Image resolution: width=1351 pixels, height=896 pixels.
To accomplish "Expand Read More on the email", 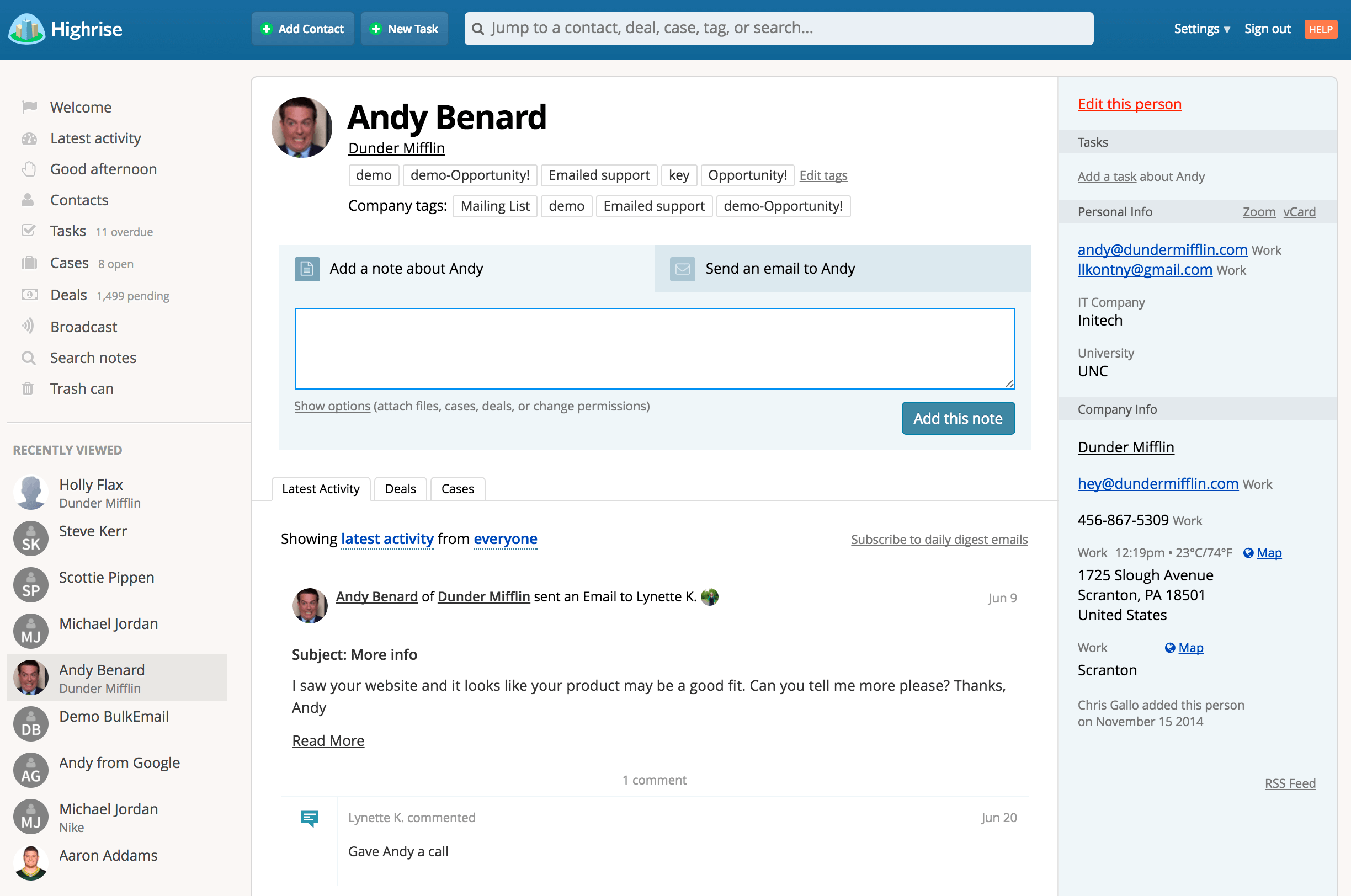I will point(328,740).
